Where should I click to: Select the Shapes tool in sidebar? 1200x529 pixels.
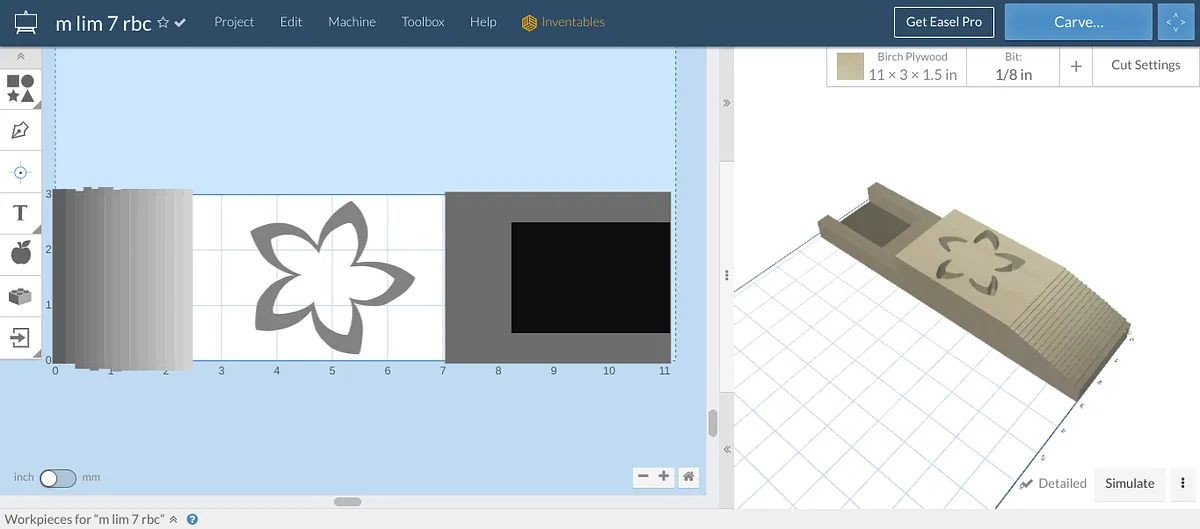[x=20, y=88]
